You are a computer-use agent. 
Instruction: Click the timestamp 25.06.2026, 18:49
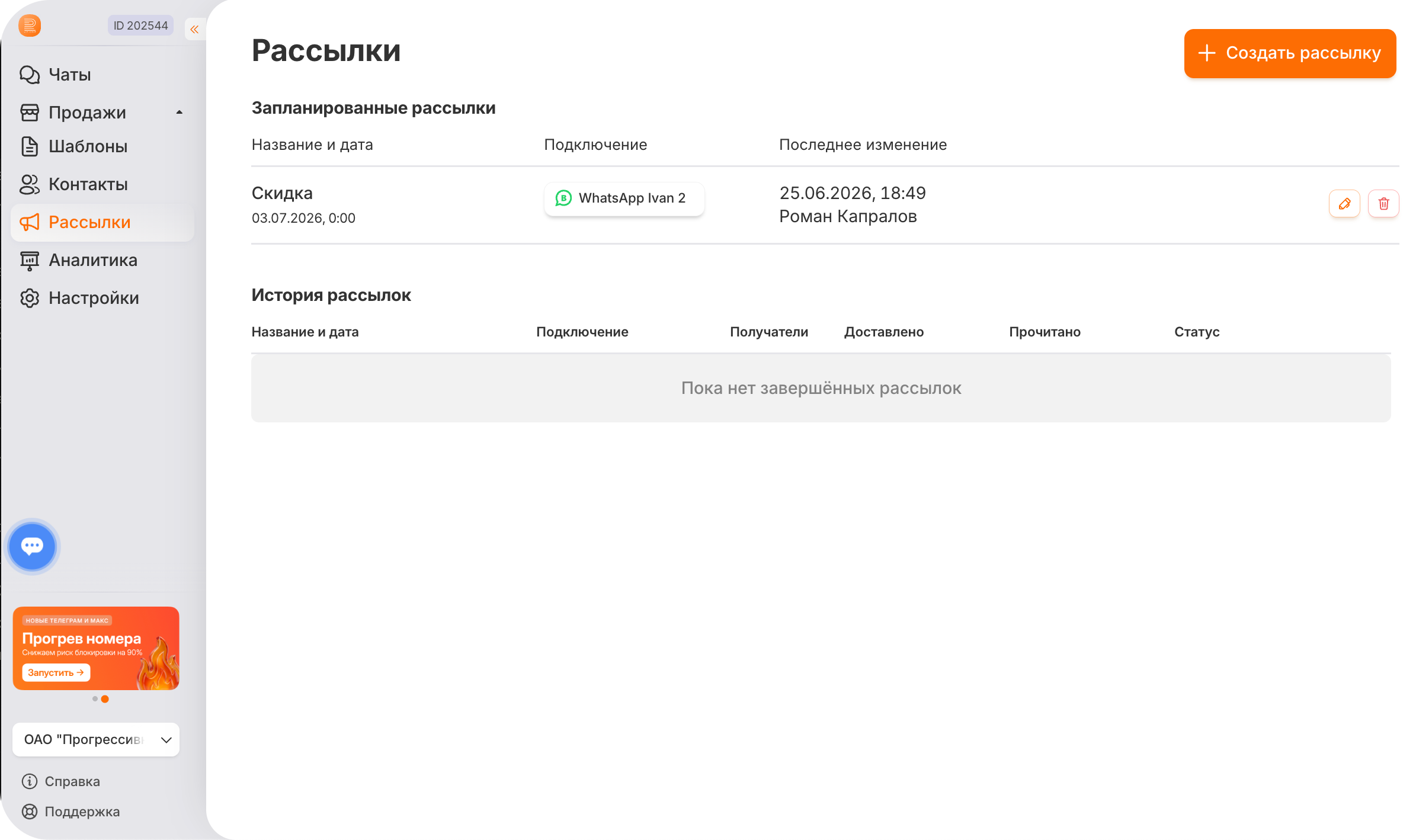point(853,193)
